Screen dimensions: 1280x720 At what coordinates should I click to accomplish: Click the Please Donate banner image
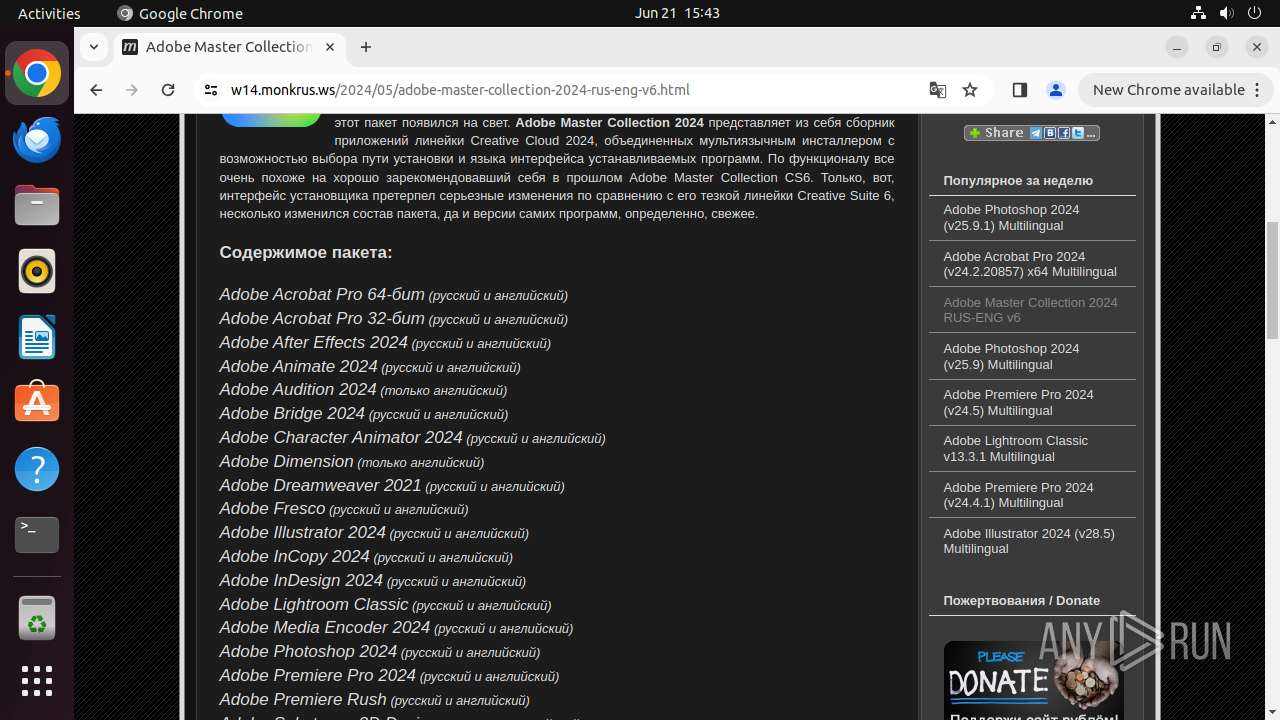coord(1033,680)
